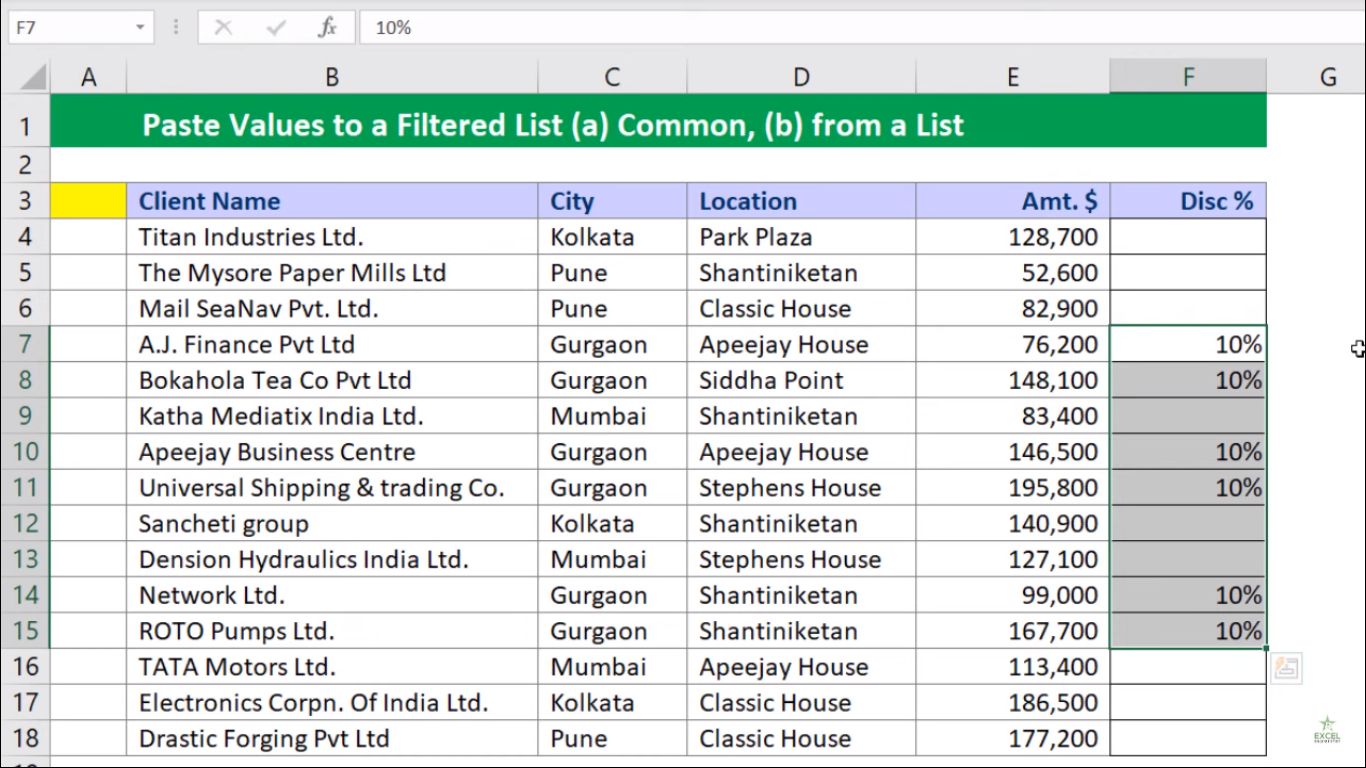Image resolution: width=1366 pixels, height=768 pixels.
Task: Select row 3 header
Action: click(x=25, y=201)
